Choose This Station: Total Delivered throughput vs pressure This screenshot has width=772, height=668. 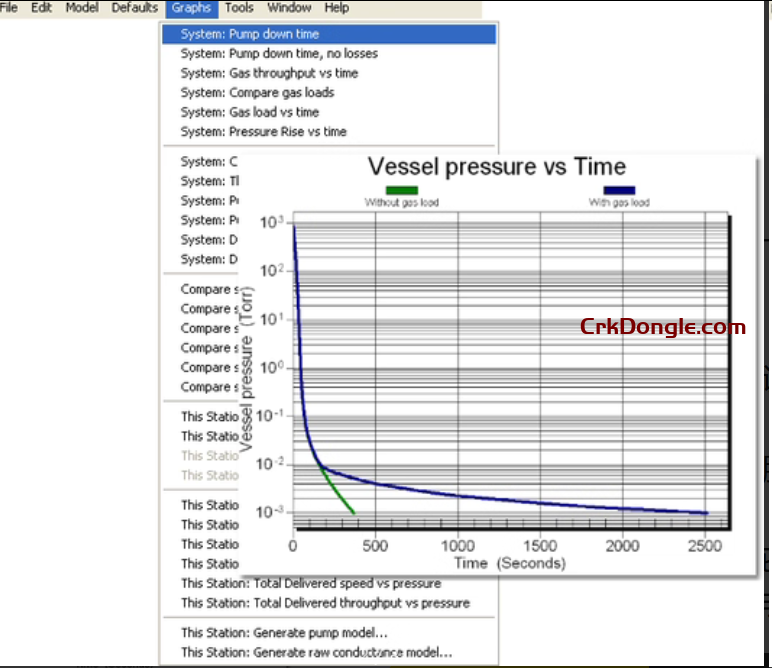pos(325,603)
